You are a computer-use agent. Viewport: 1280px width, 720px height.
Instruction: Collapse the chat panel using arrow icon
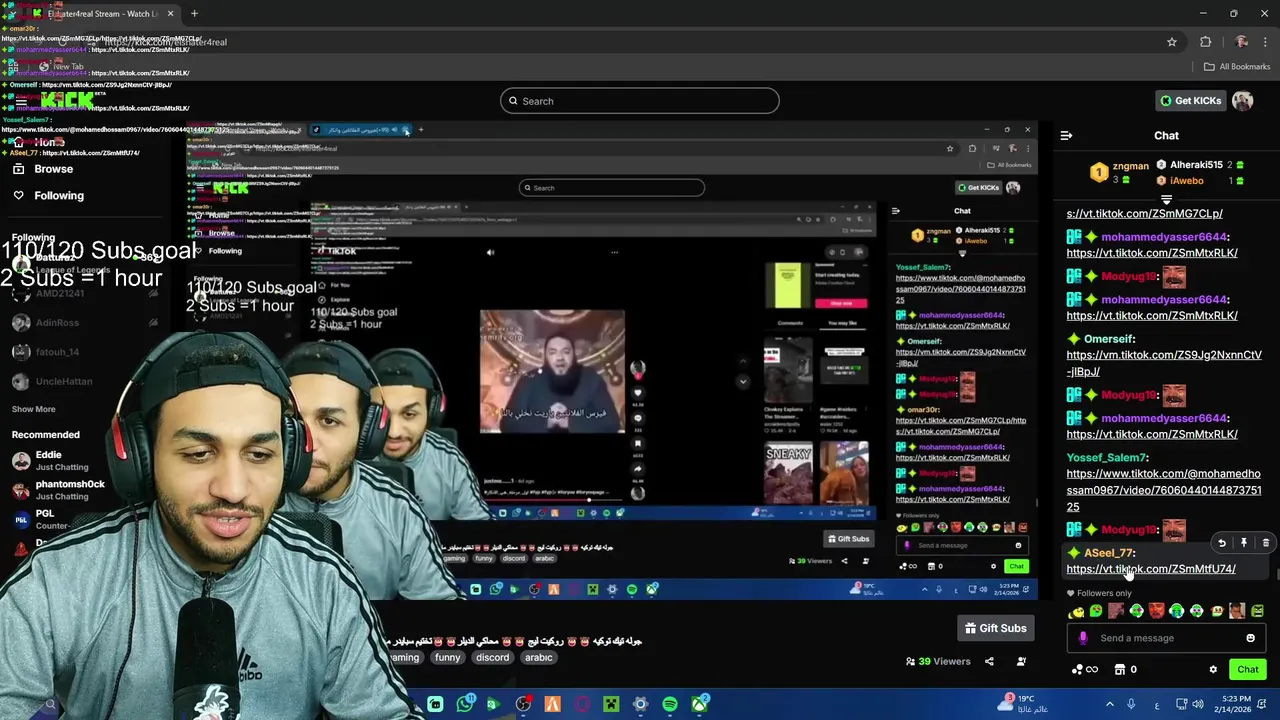click(1066, 136)
